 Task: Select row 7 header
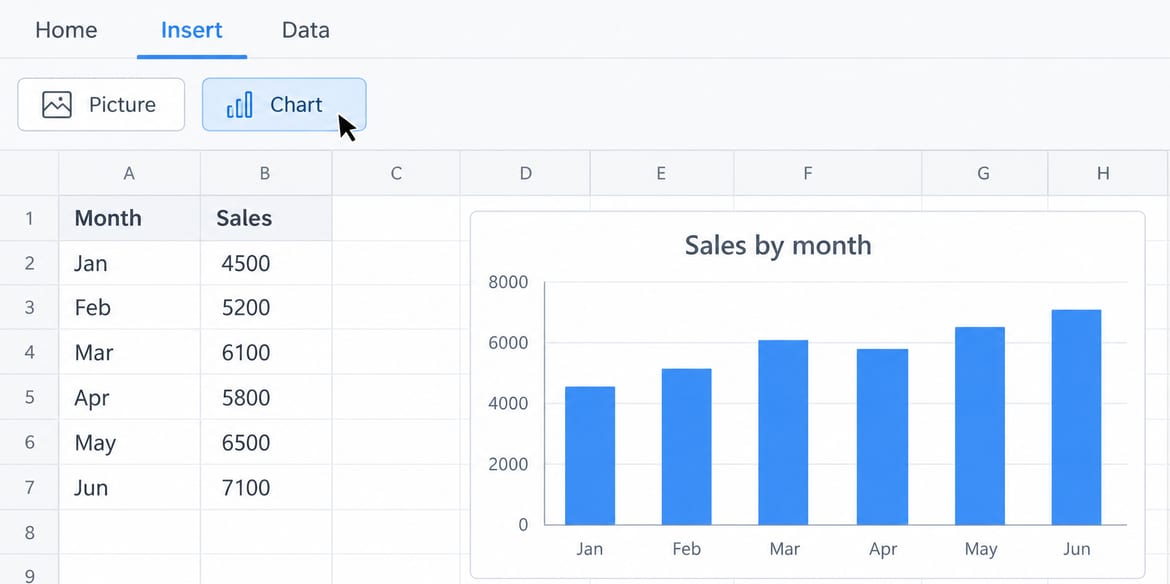click(29, 487)
